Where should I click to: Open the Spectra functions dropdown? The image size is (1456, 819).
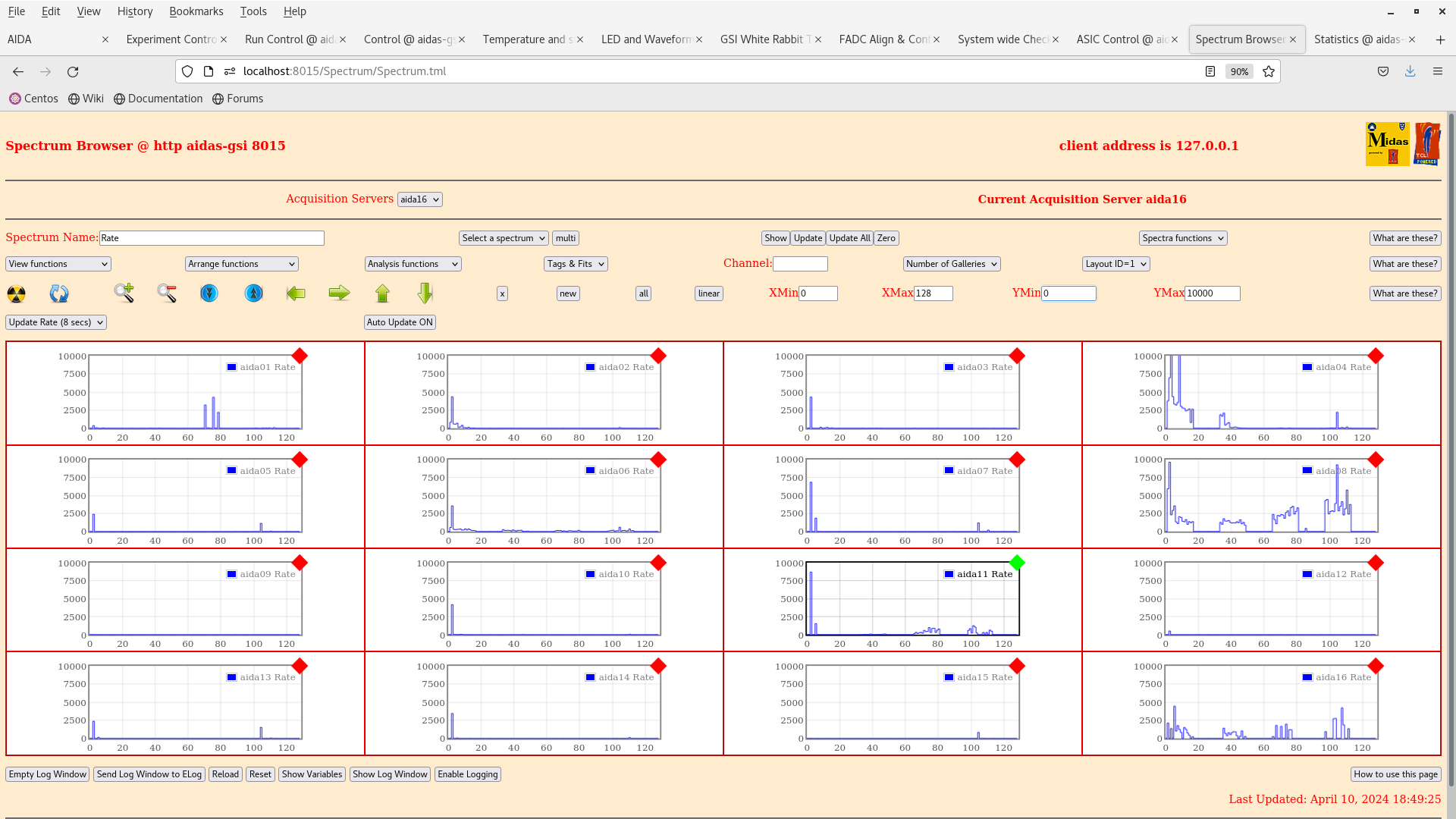click(1183, 238)
